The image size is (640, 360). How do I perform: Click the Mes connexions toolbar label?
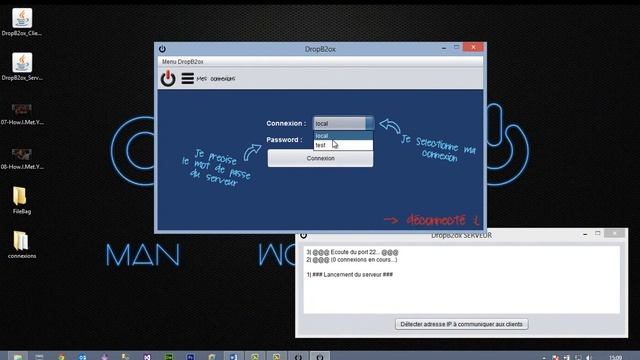pyautogui.click(x=216, y=78)
